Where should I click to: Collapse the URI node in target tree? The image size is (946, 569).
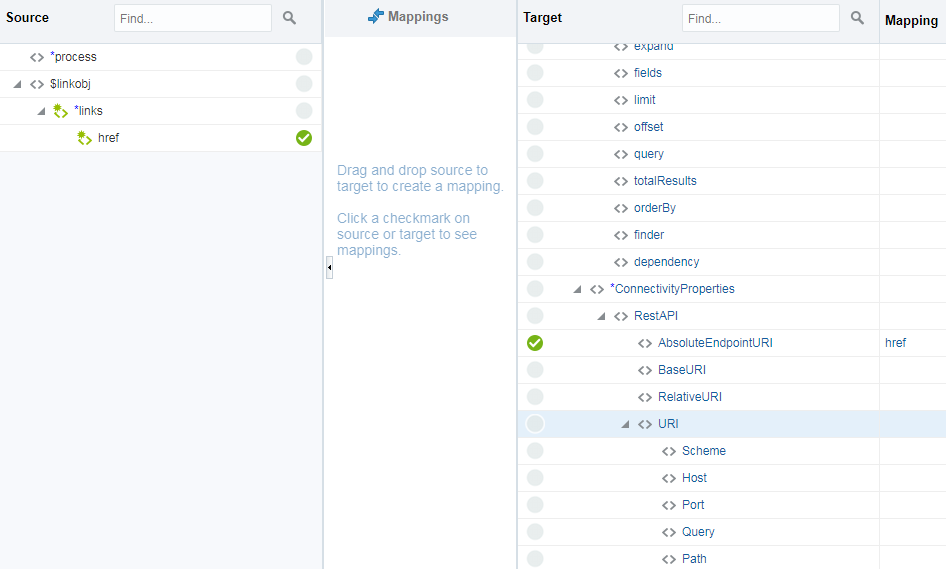[625, 424]
